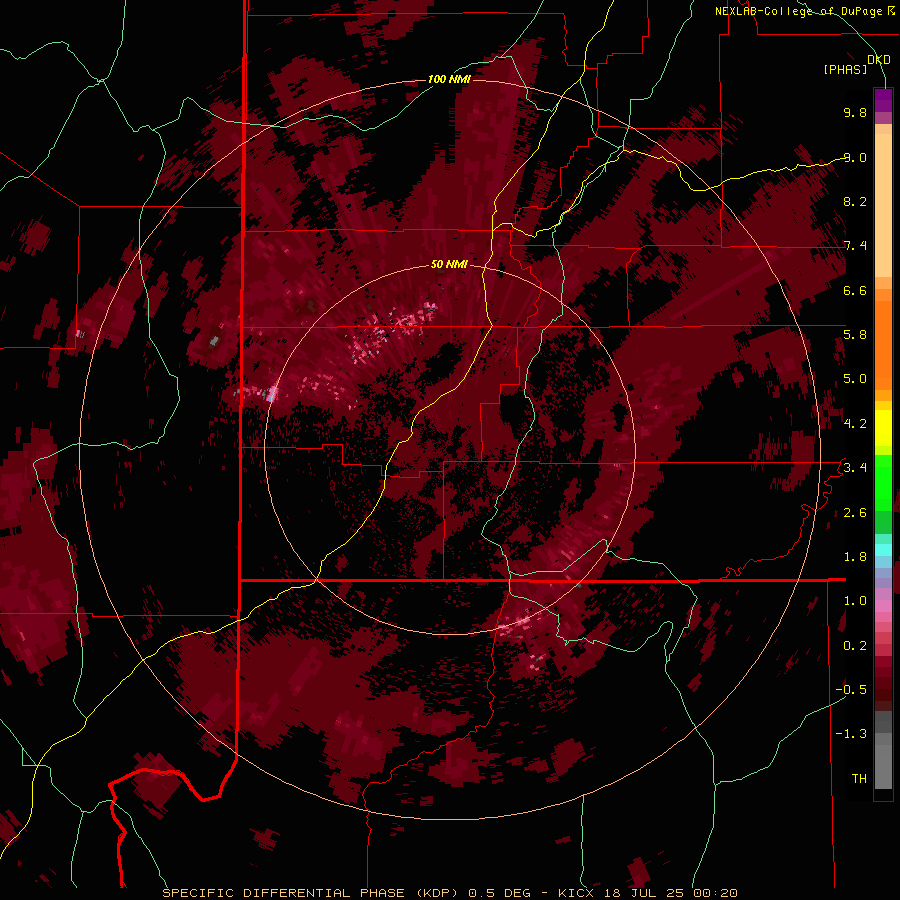Click the -1.3 value on the scale
900x900 pixels.
click(x=851, y=734)
